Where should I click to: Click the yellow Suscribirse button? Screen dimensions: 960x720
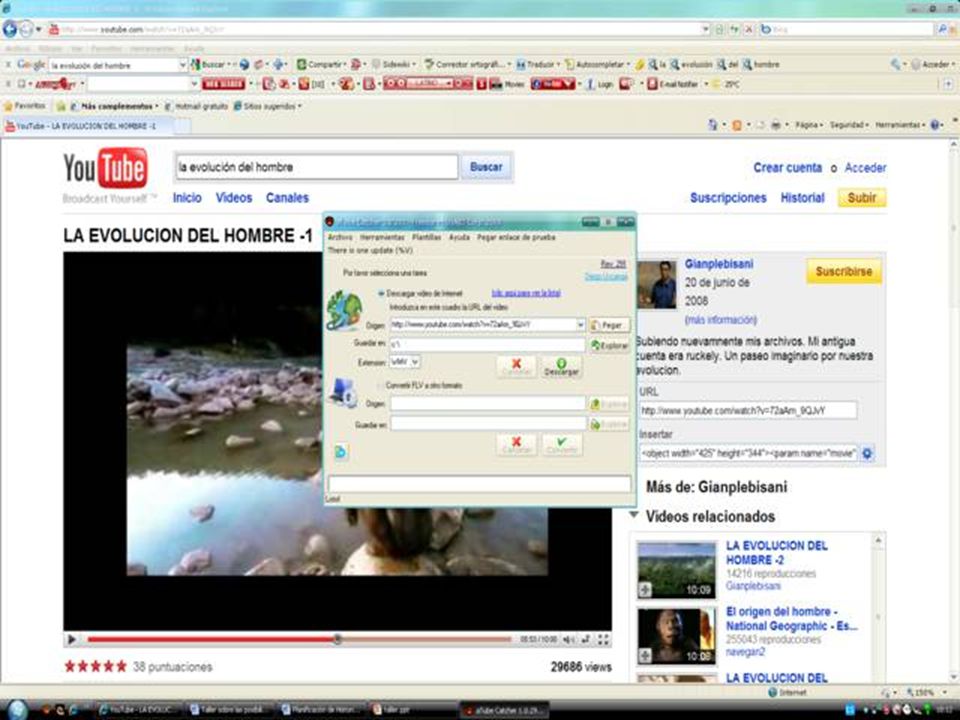click(844, 271)
